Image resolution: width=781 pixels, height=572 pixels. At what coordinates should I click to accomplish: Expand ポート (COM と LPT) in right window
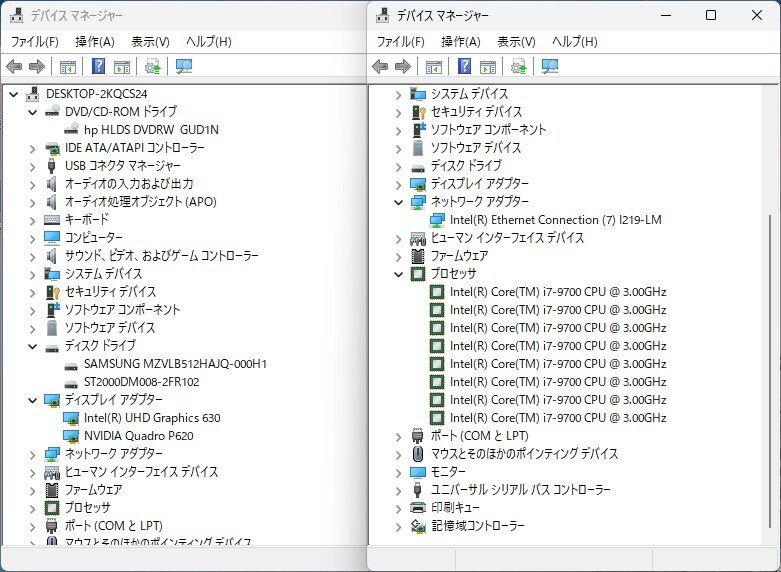click(398, 436)
